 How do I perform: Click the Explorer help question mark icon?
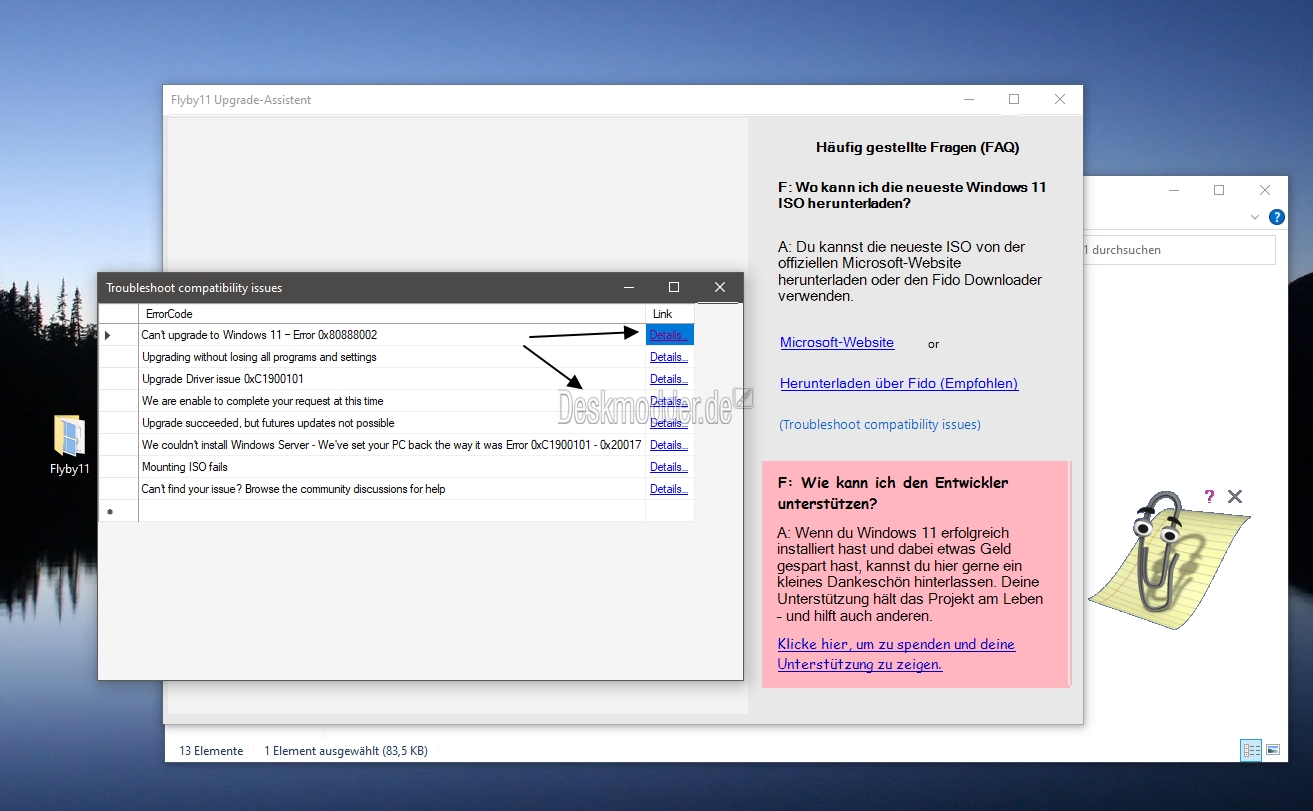point(1276,217)
